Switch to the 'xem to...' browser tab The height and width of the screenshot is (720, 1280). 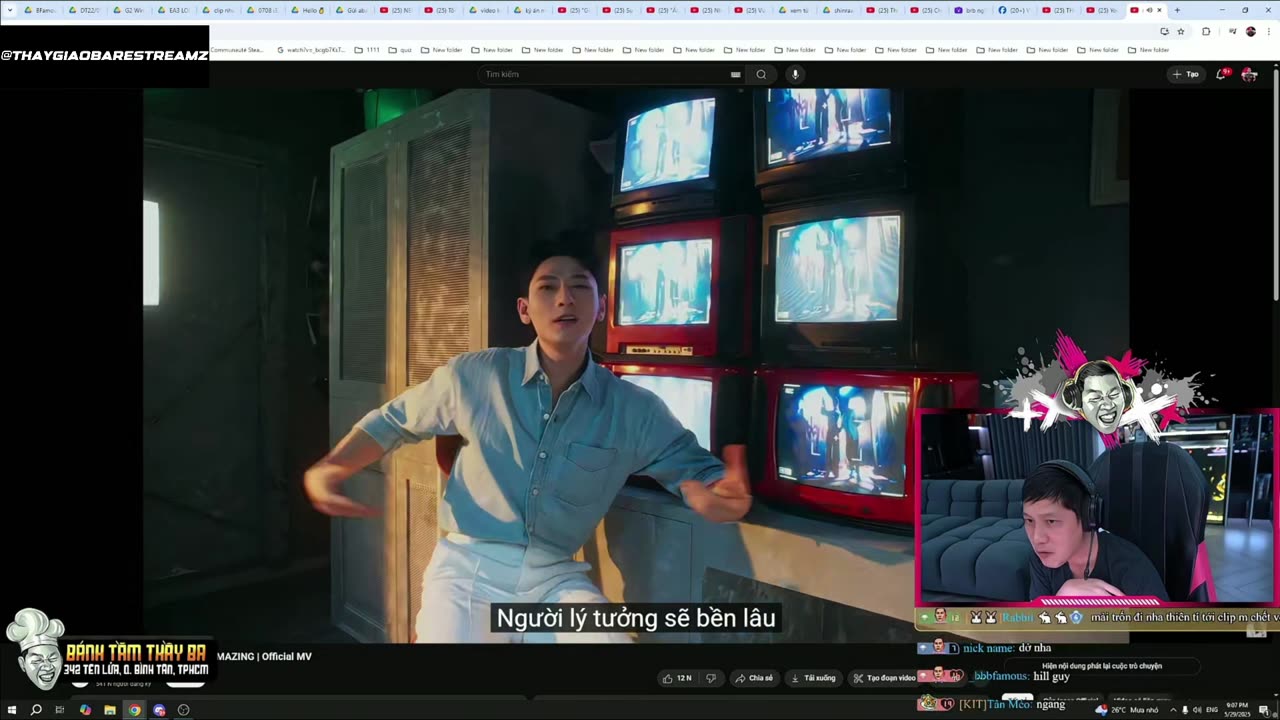796,10
